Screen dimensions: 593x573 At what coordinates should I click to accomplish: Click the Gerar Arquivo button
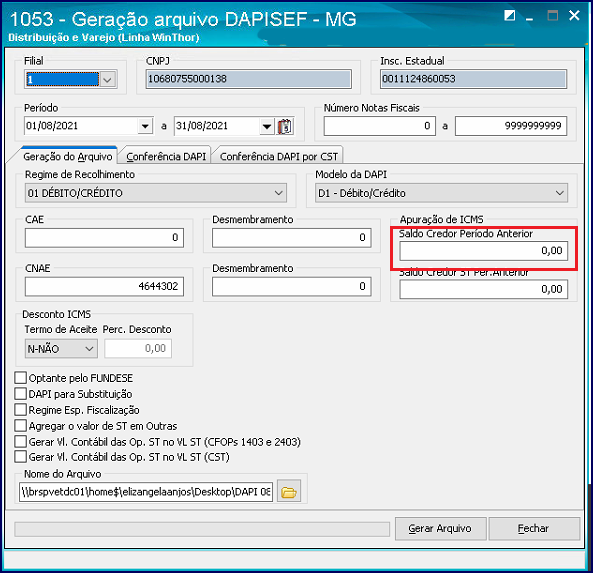tap(440, 528)
